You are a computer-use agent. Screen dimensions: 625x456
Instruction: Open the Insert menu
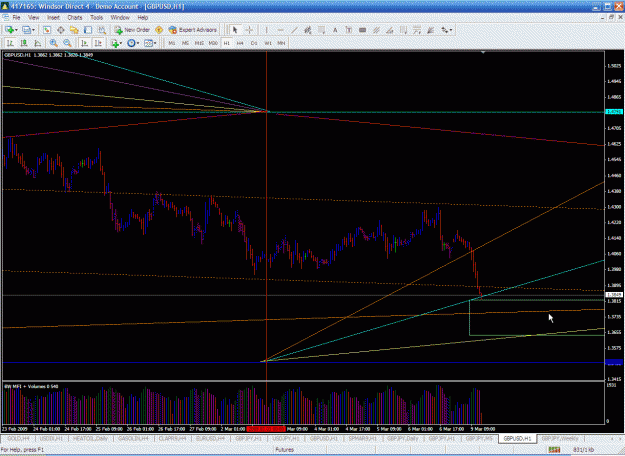pyautogui.click(x=53, y=18)
